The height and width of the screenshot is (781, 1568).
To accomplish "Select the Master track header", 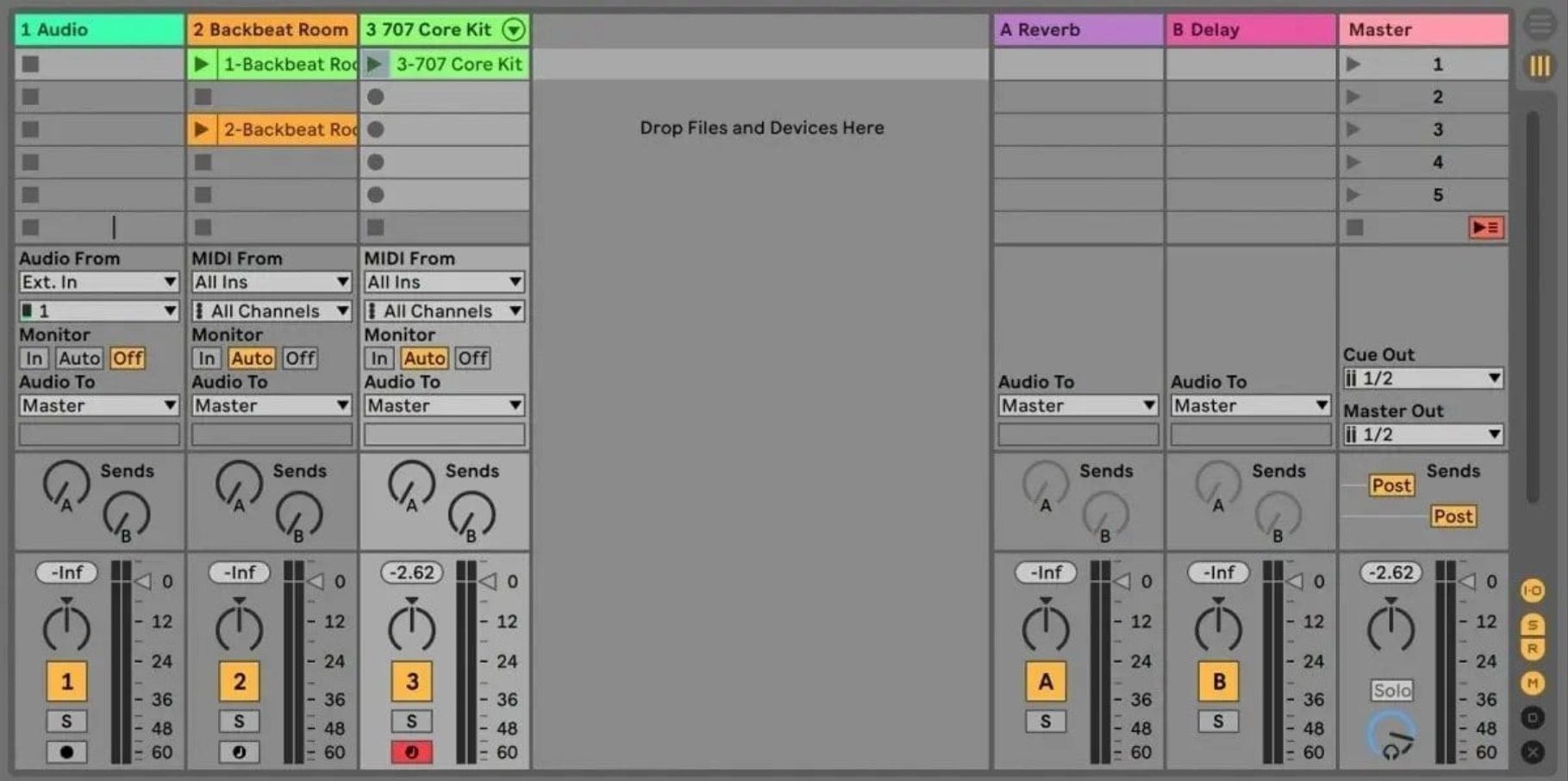I will coord(1423,29).
